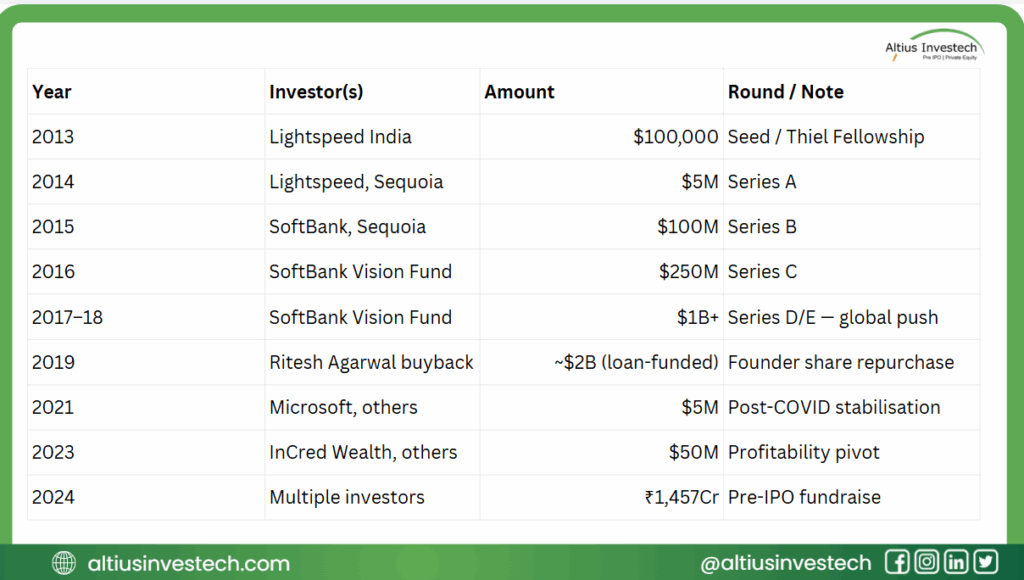Click the Facebook icon in footer

tap(897, 562)
